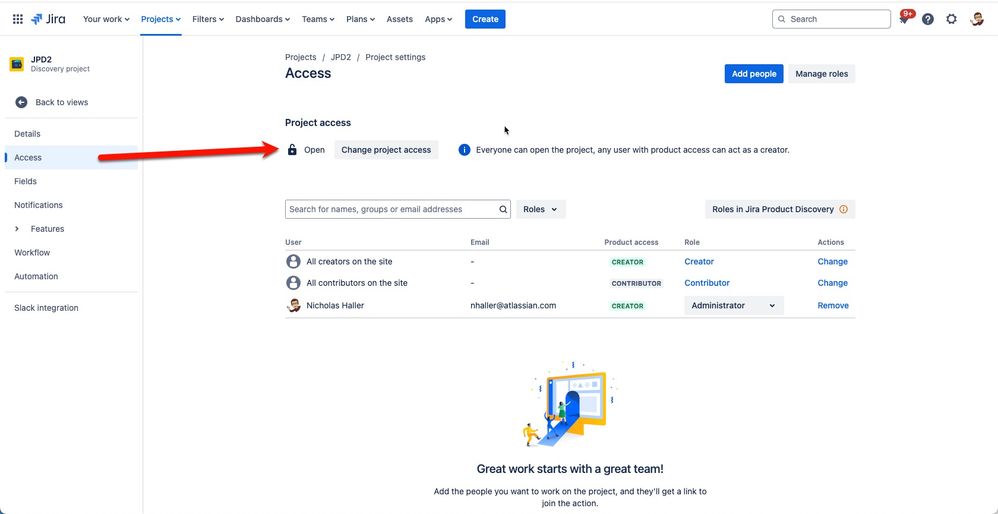This screenshot has width=998, height=514.
Task: Click the top Search field
Action: click(x=831, y=19)
